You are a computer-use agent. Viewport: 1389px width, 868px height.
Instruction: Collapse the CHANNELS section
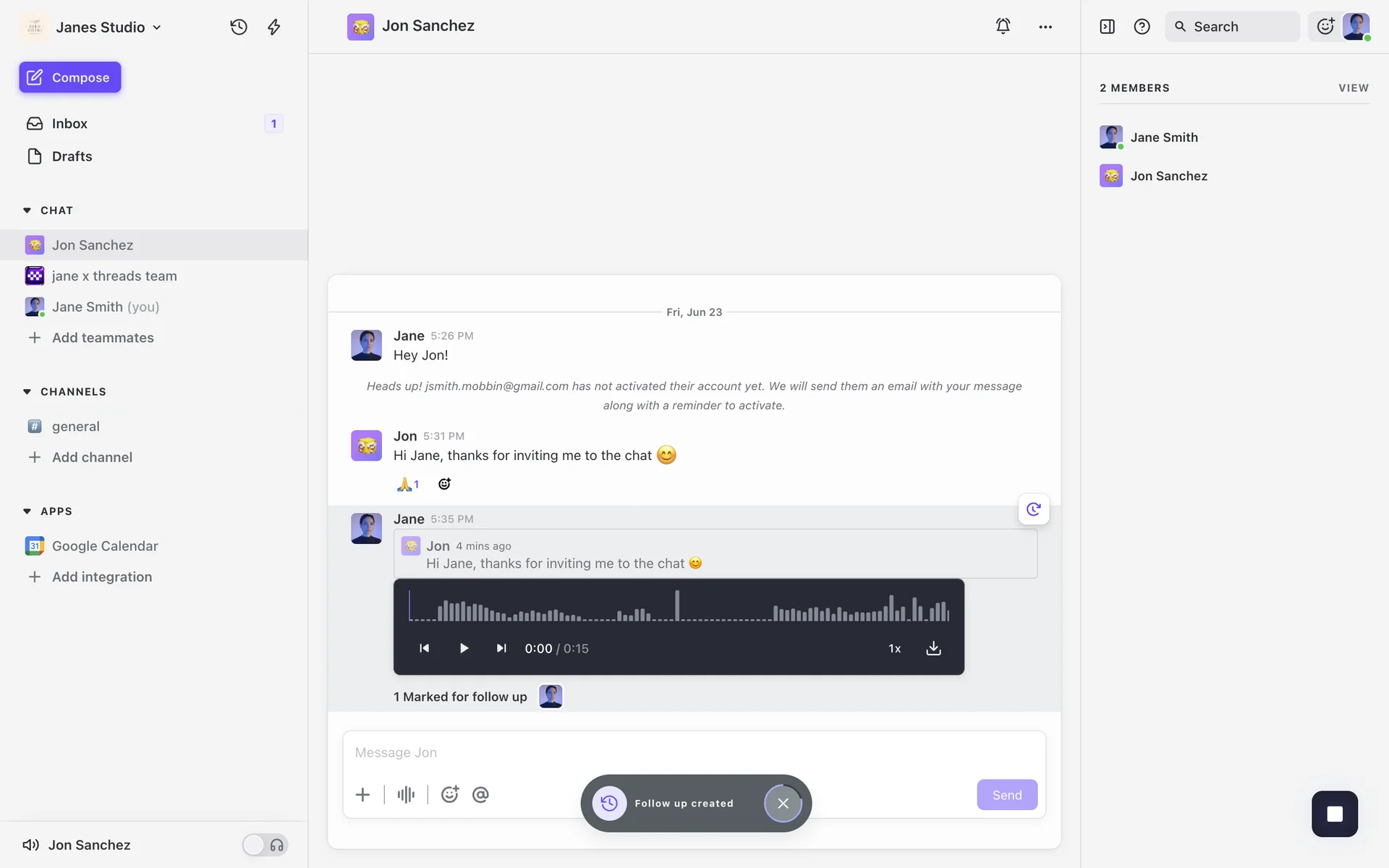coord(27,392)
